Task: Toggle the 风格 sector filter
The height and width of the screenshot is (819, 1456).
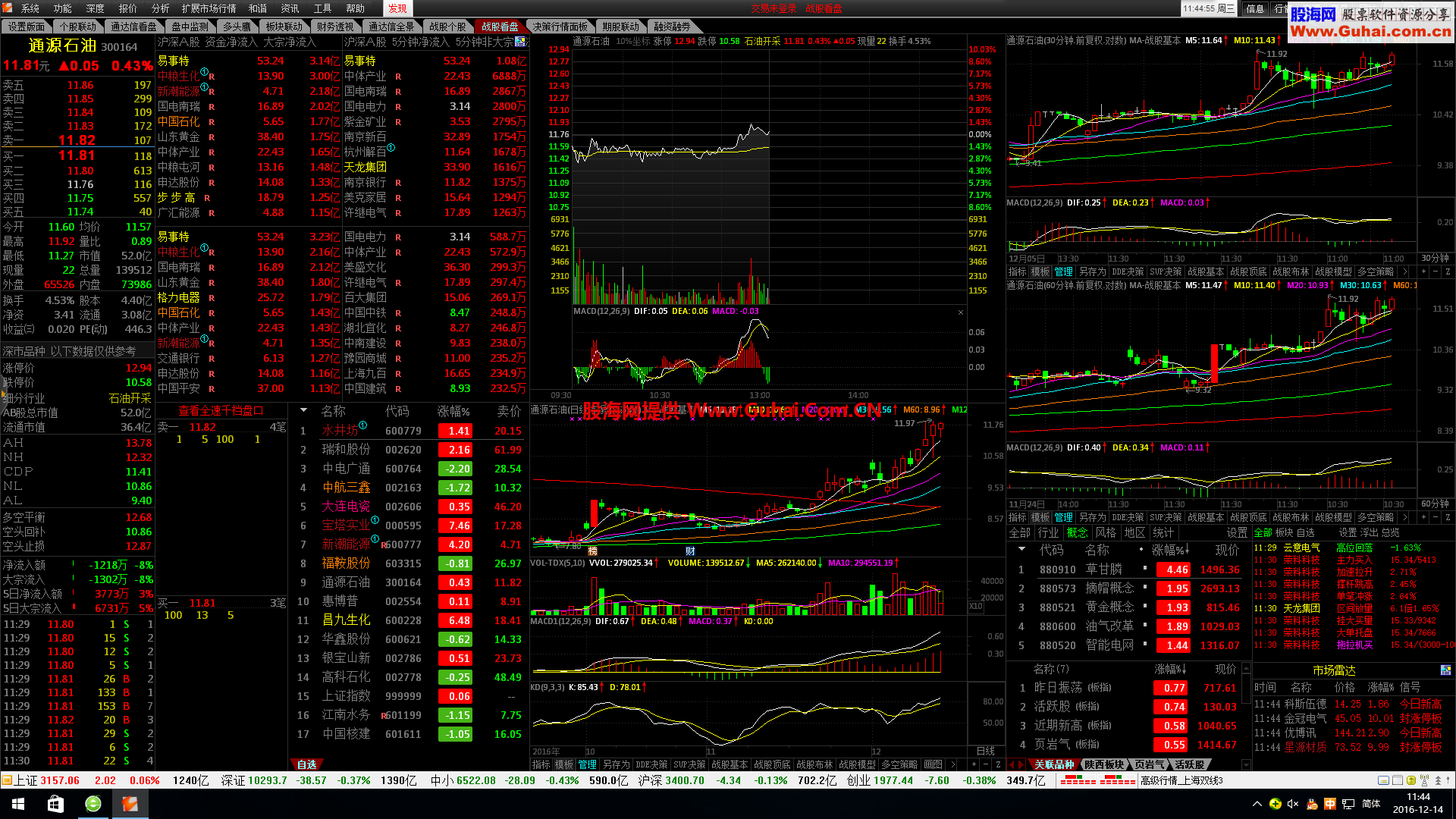Action: (x=1106, y=532)
